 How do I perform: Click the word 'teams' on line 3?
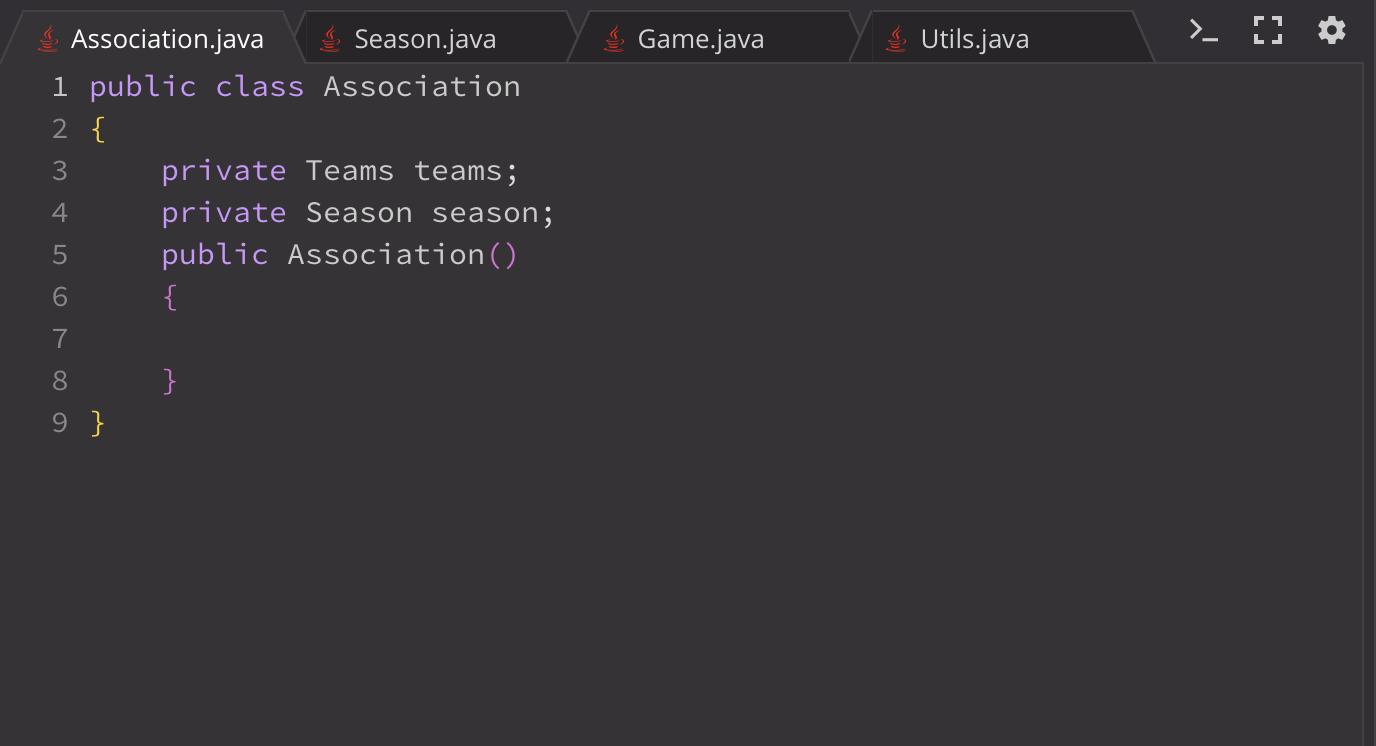[458, 171]
